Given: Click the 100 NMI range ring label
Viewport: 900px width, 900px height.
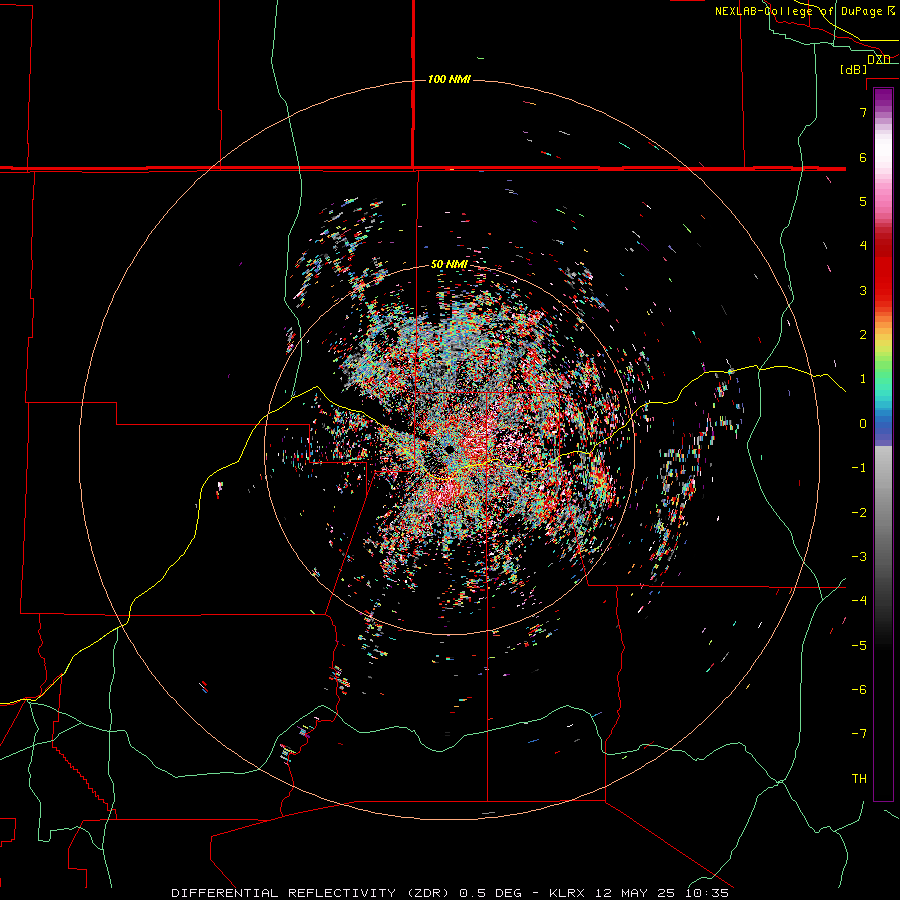Looking at the screenshot, I should point(449,79).
